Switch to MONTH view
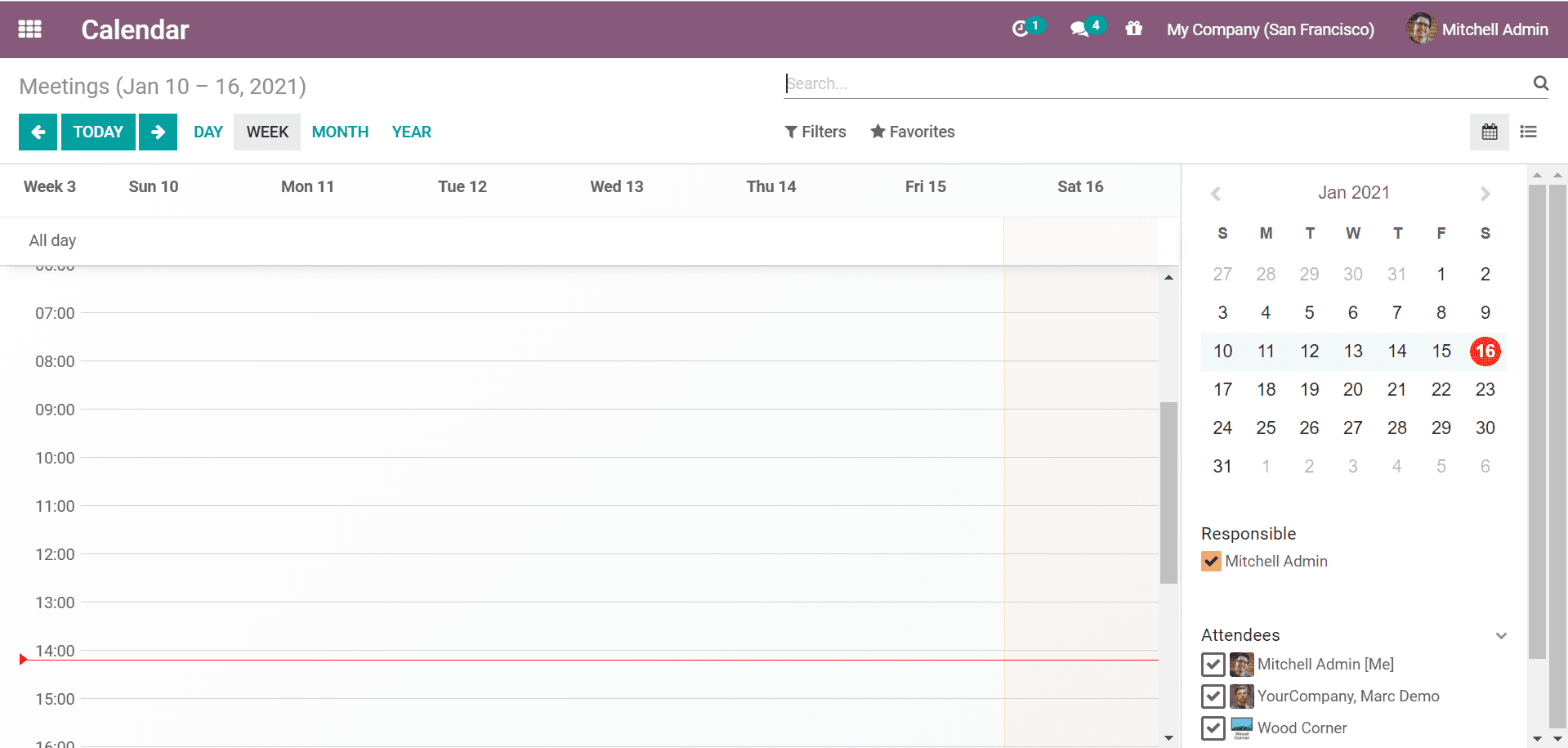The image size is (1568, 748). click(340, 132)
